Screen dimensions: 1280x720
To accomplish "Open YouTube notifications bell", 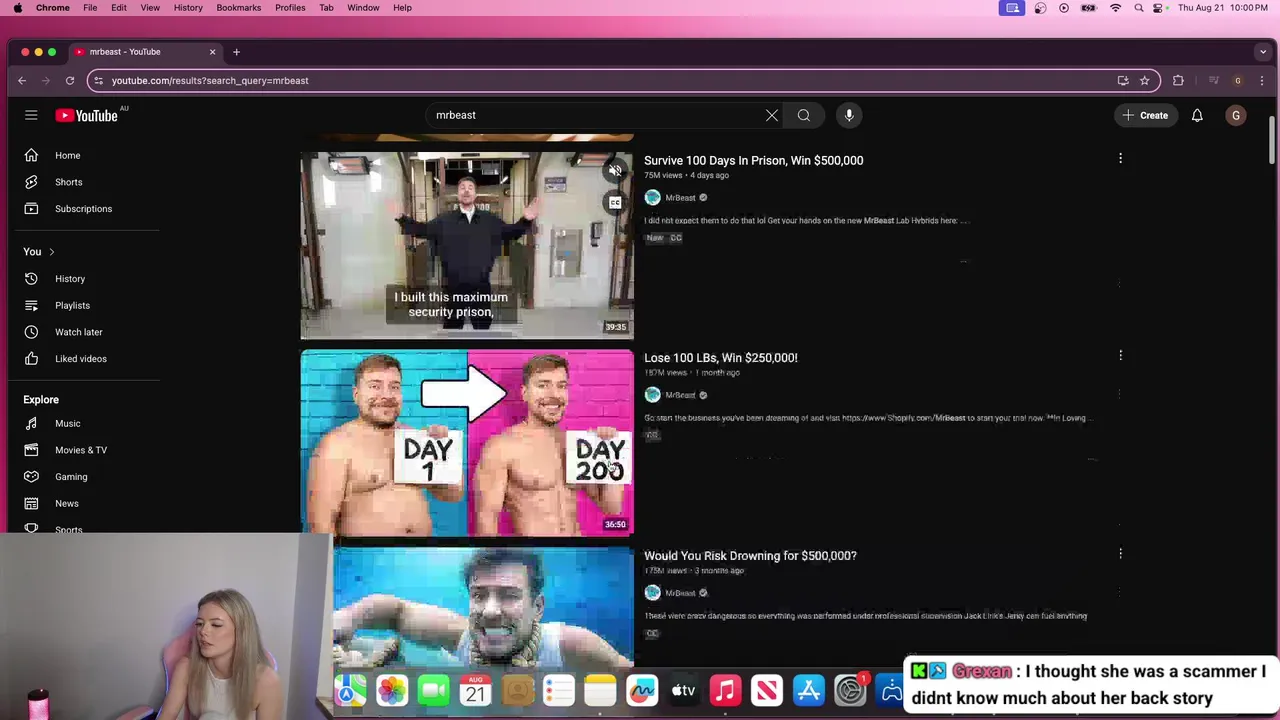I will pyautogui.click(x=1197, y=115).
